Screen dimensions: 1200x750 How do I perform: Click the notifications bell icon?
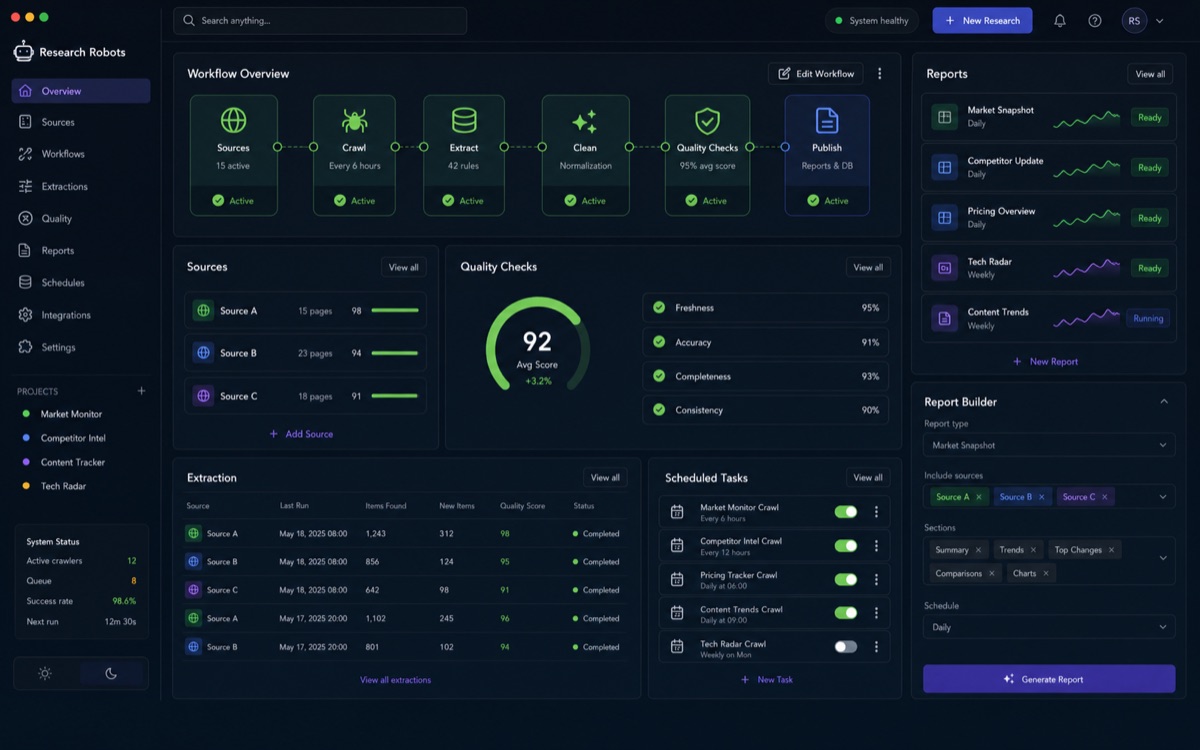tap(1060, 20)
